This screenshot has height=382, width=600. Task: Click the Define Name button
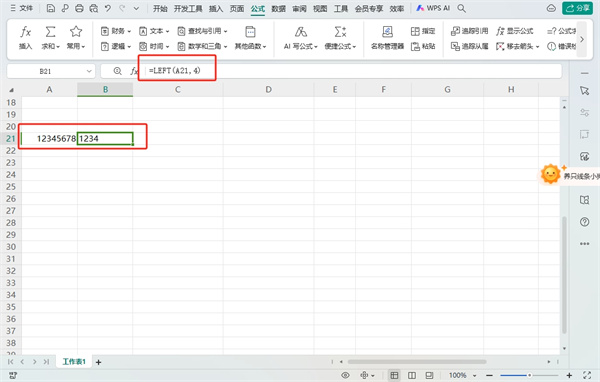click(423, 31)
